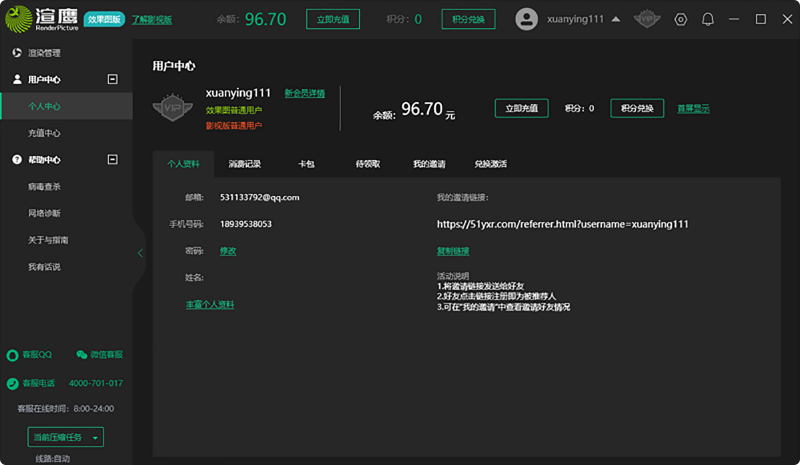Collapse the sidebar with the arrow handle
The height and width of the screenshot is (465, 800).
140,253
